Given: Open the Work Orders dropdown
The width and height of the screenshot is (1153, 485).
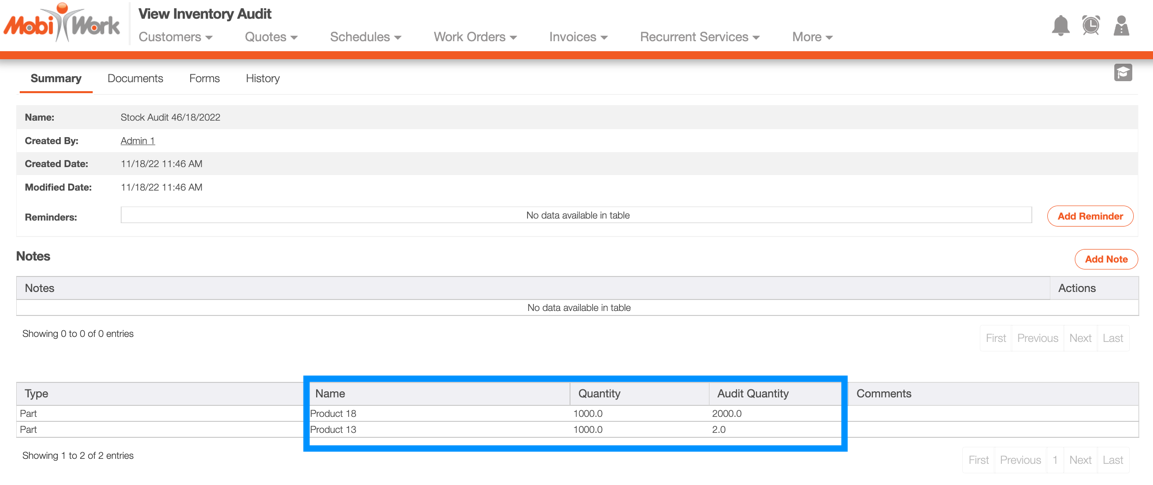Looking at the screenshot, I should click(475, 37).
